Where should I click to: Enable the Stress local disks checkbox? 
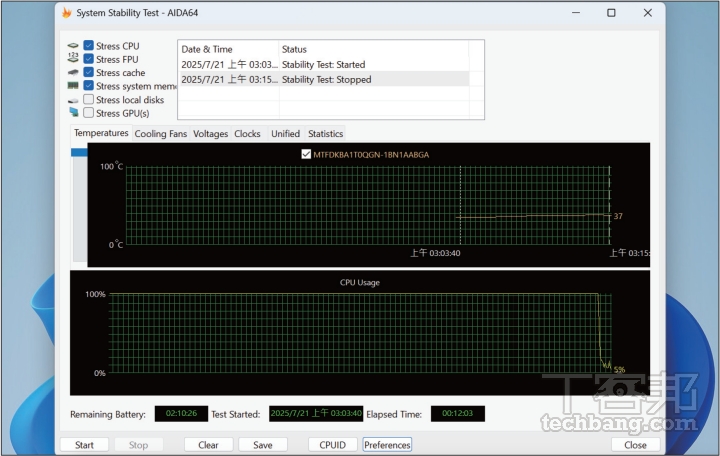click(x=89, y=100)
